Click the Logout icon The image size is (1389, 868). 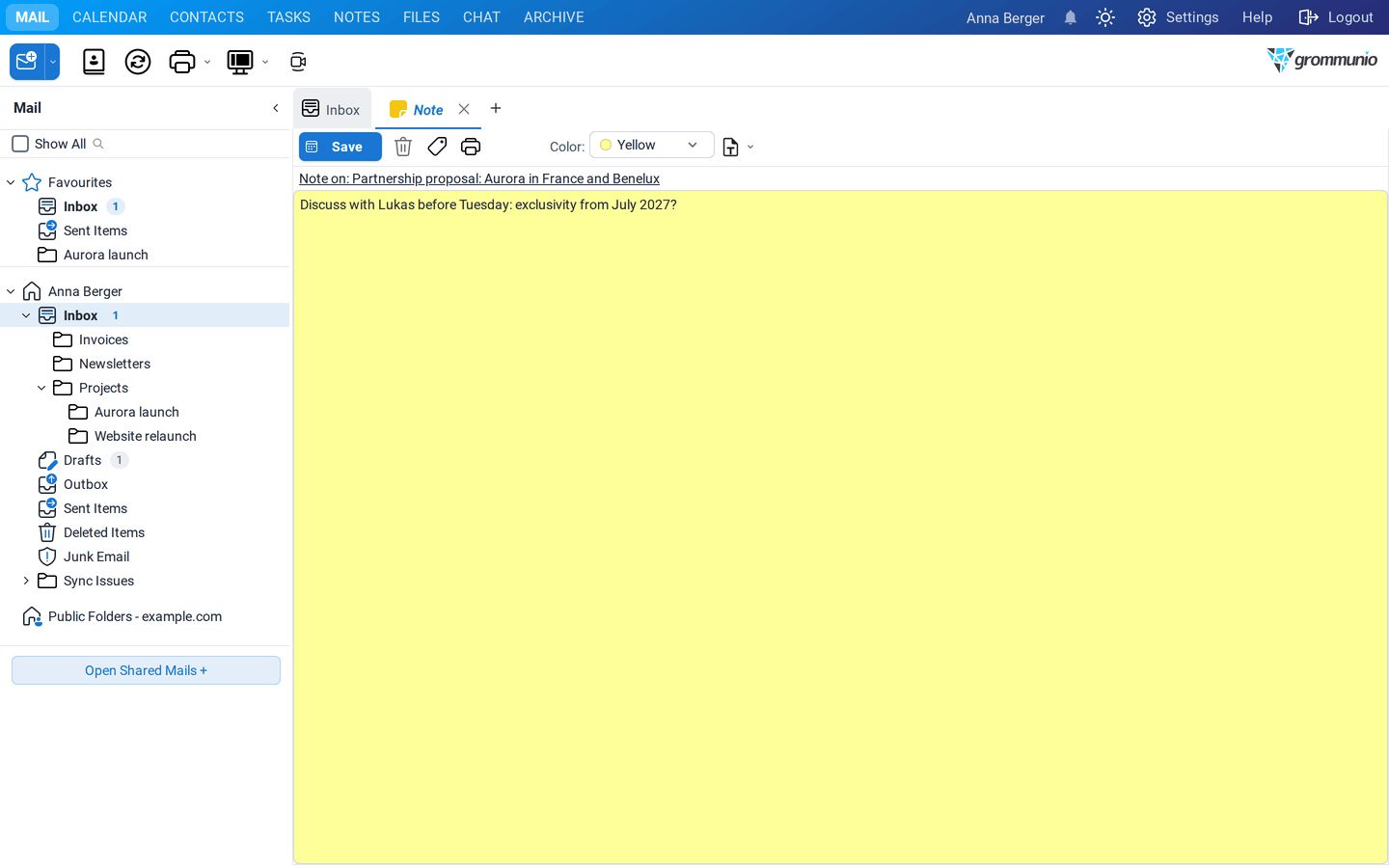click(1308, 17)
